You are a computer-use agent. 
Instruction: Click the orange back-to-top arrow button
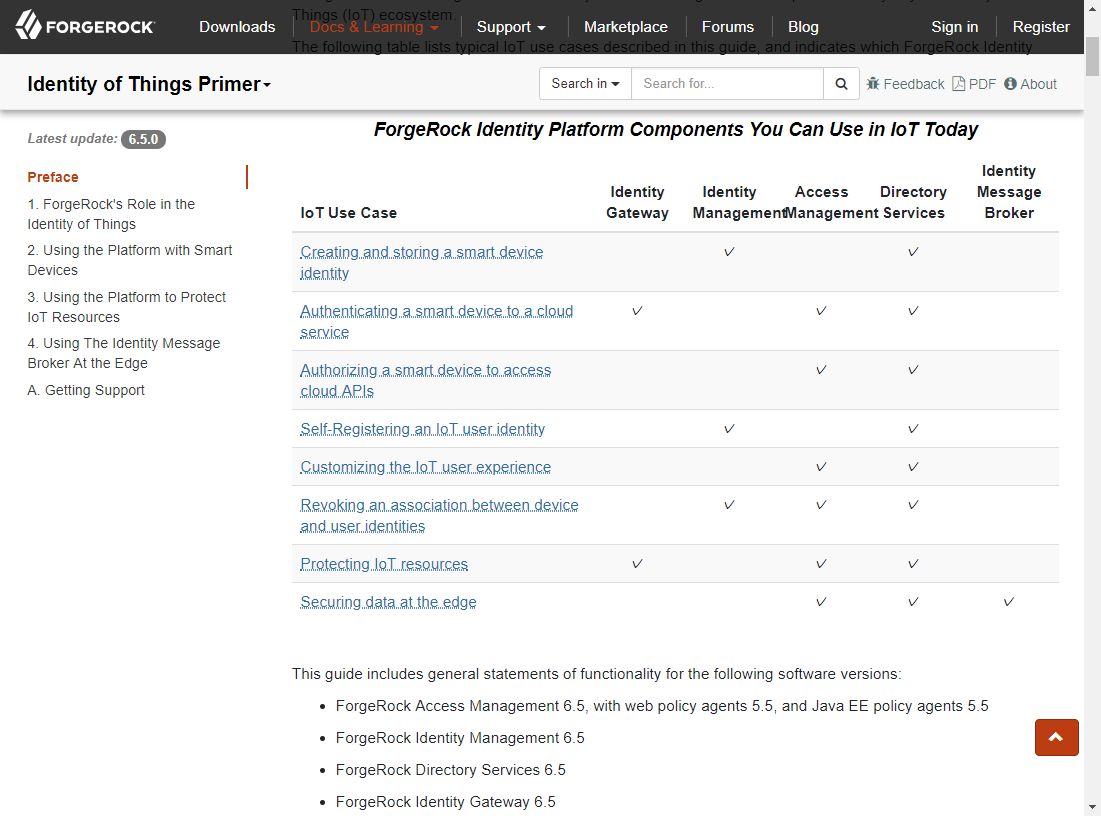click(x=1056, y=737)
